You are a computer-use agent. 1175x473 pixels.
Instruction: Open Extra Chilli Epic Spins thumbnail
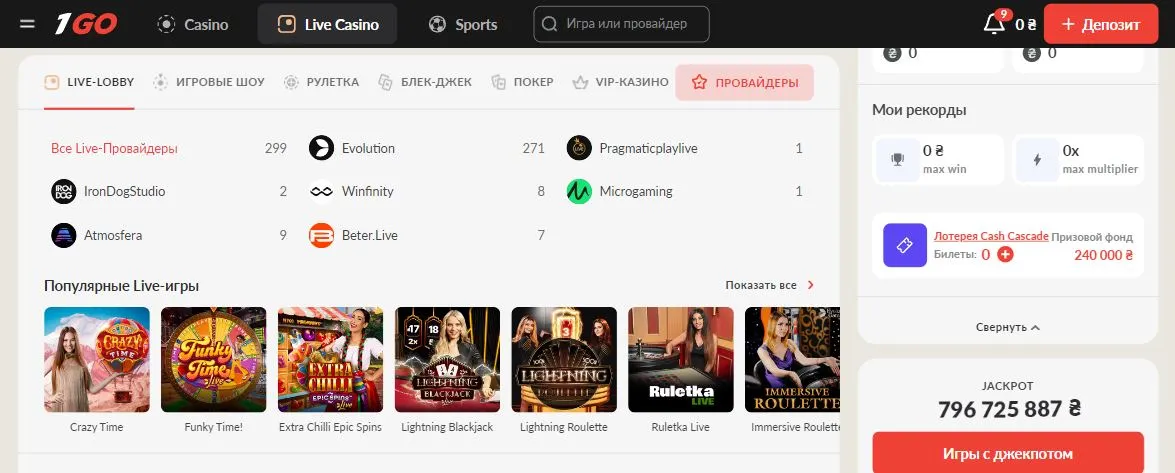pyautogui.click(x=330, y=360)
